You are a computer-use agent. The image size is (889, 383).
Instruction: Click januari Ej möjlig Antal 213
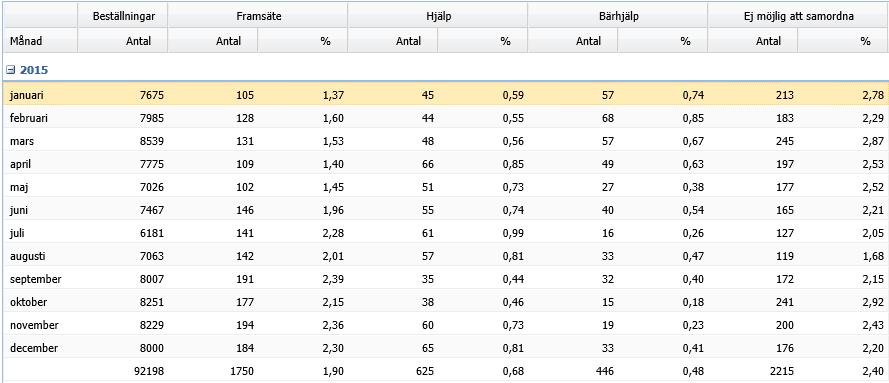pyautogui.click(x=785, y=96)
